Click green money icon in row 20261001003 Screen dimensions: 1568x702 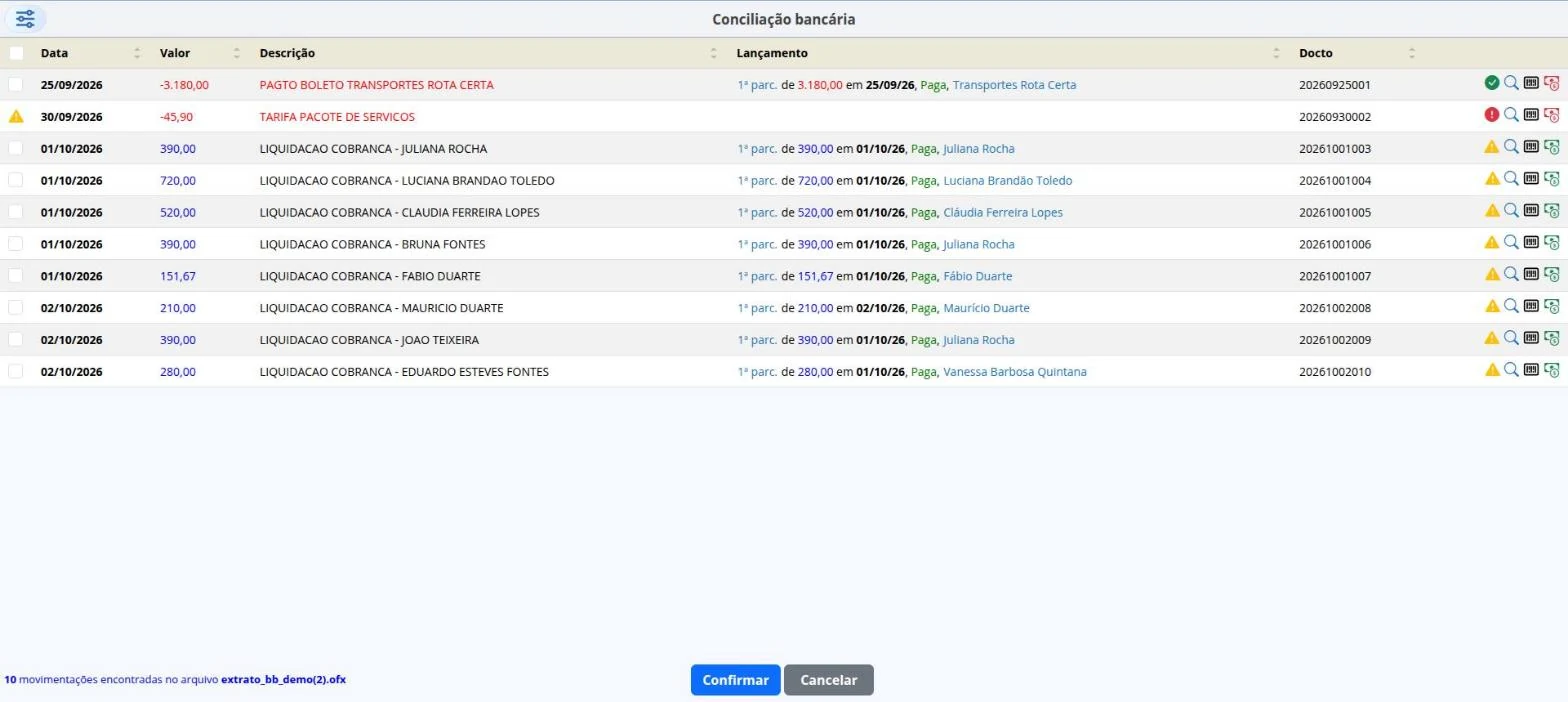[x=1551, y=147]
